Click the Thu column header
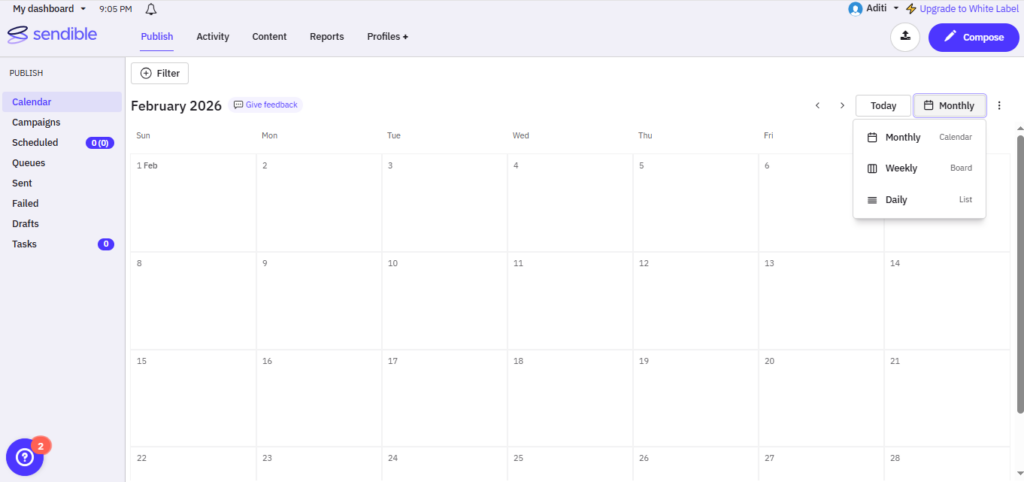 [x=645, y=136]
